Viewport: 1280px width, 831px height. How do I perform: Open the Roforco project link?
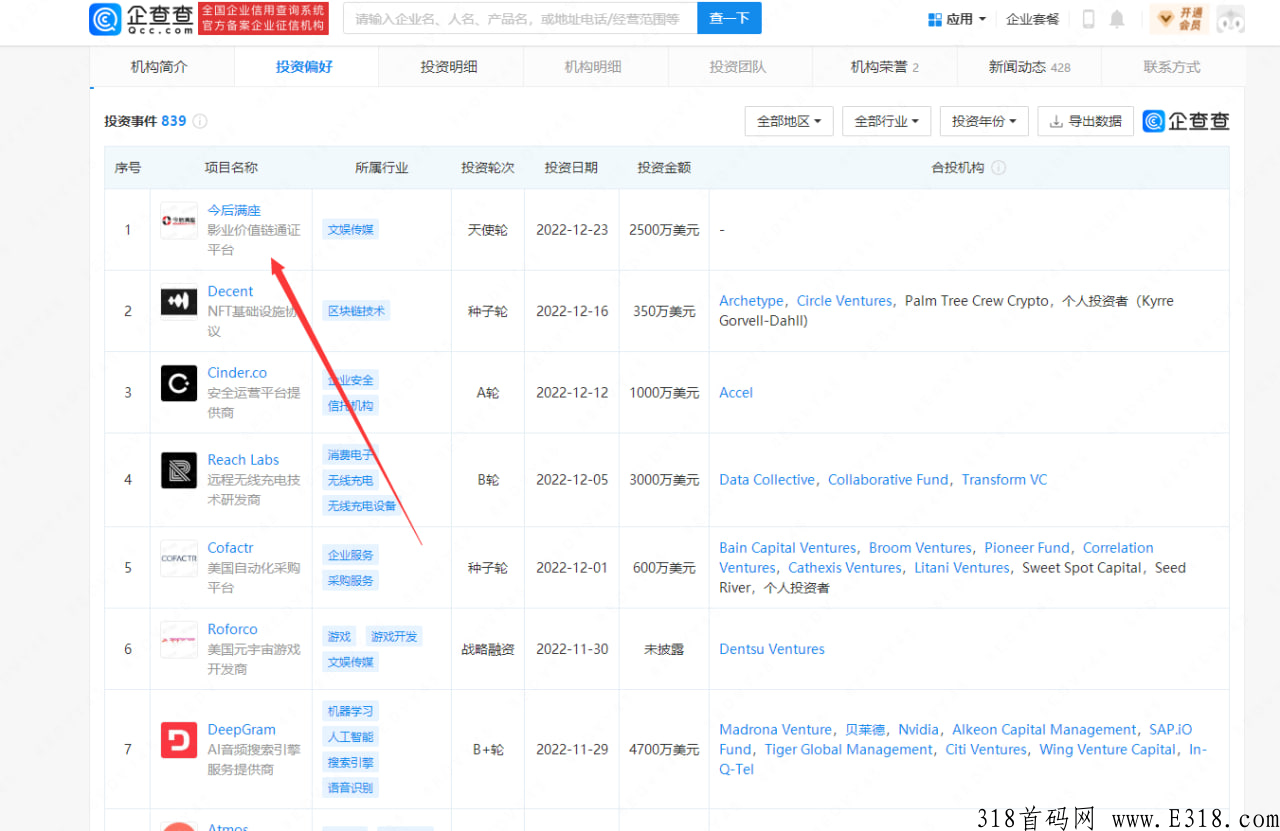pyautogui.click(x=232, y=629)
